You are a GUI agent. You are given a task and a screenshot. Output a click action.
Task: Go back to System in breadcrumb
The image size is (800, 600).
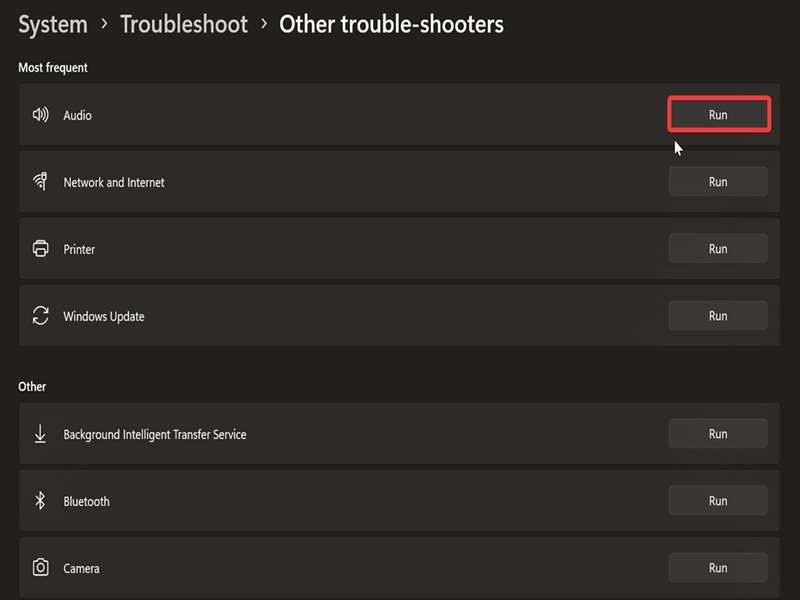[53, 24]
